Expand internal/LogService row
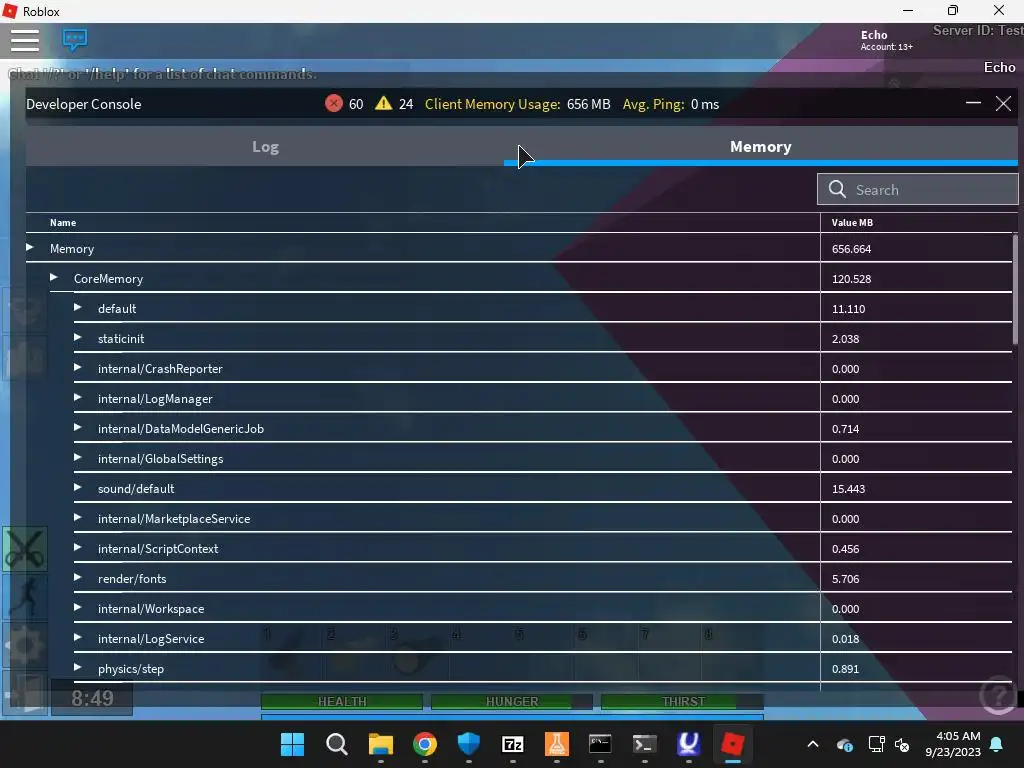This screenshot has width=1024, height=768. coord(78,638)
